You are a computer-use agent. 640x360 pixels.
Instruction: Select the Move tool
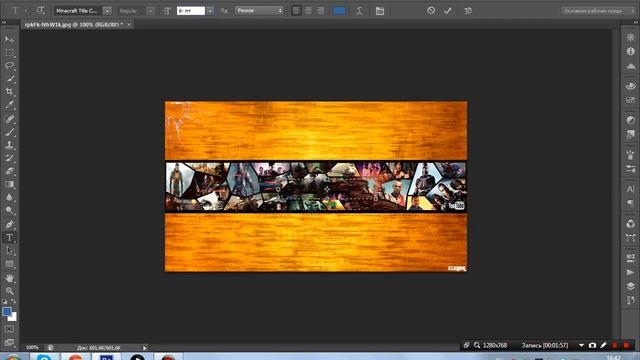click(x=9, y=39)
